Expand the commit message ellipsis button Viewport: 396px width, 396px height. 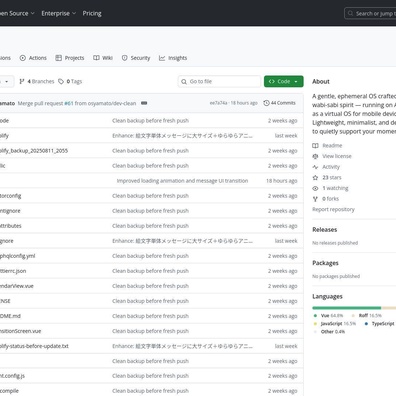tap(144, 103)
